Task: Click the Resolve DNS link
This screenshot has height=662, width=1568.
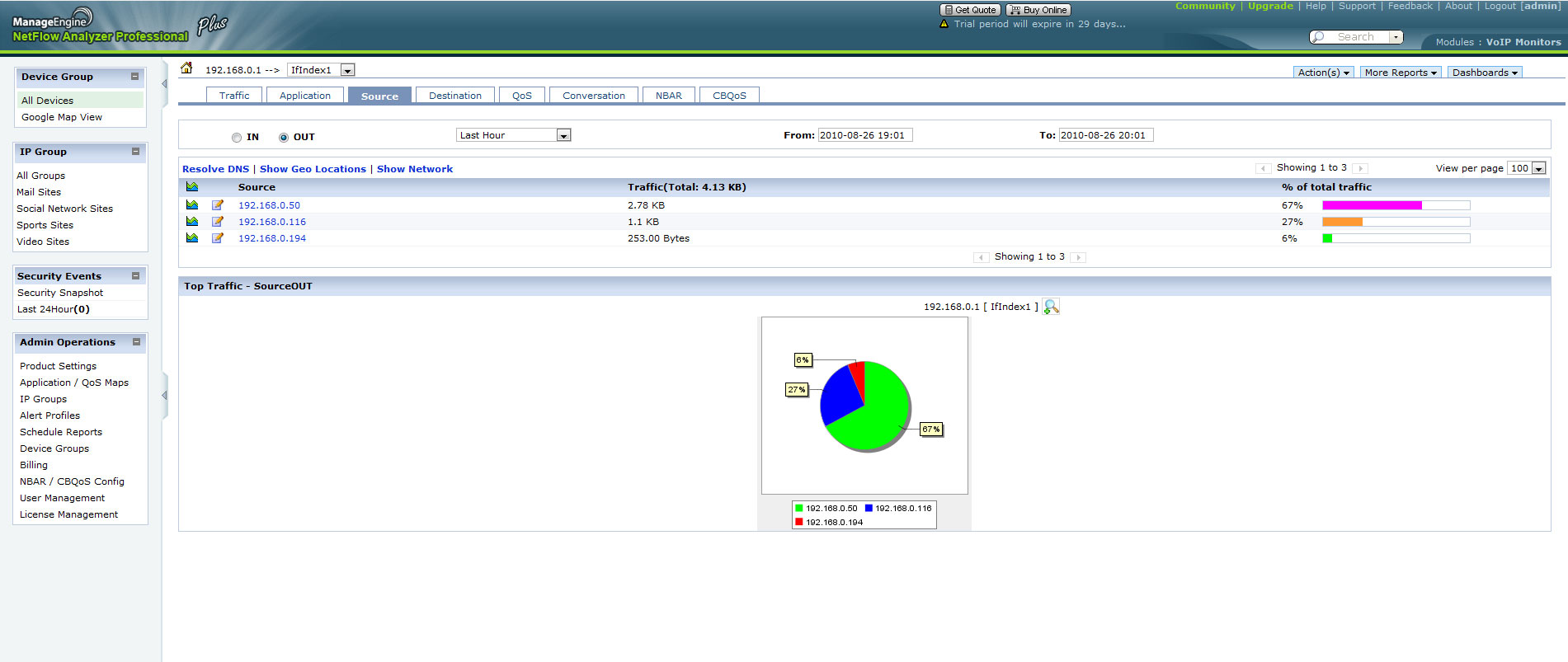Action: coord(215,169)
